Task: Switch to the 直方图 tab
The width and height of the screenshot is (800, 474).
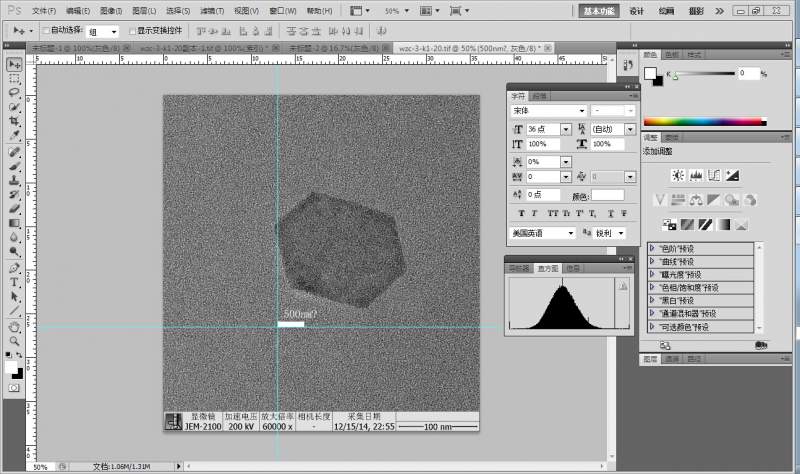Action: [546, 268]
